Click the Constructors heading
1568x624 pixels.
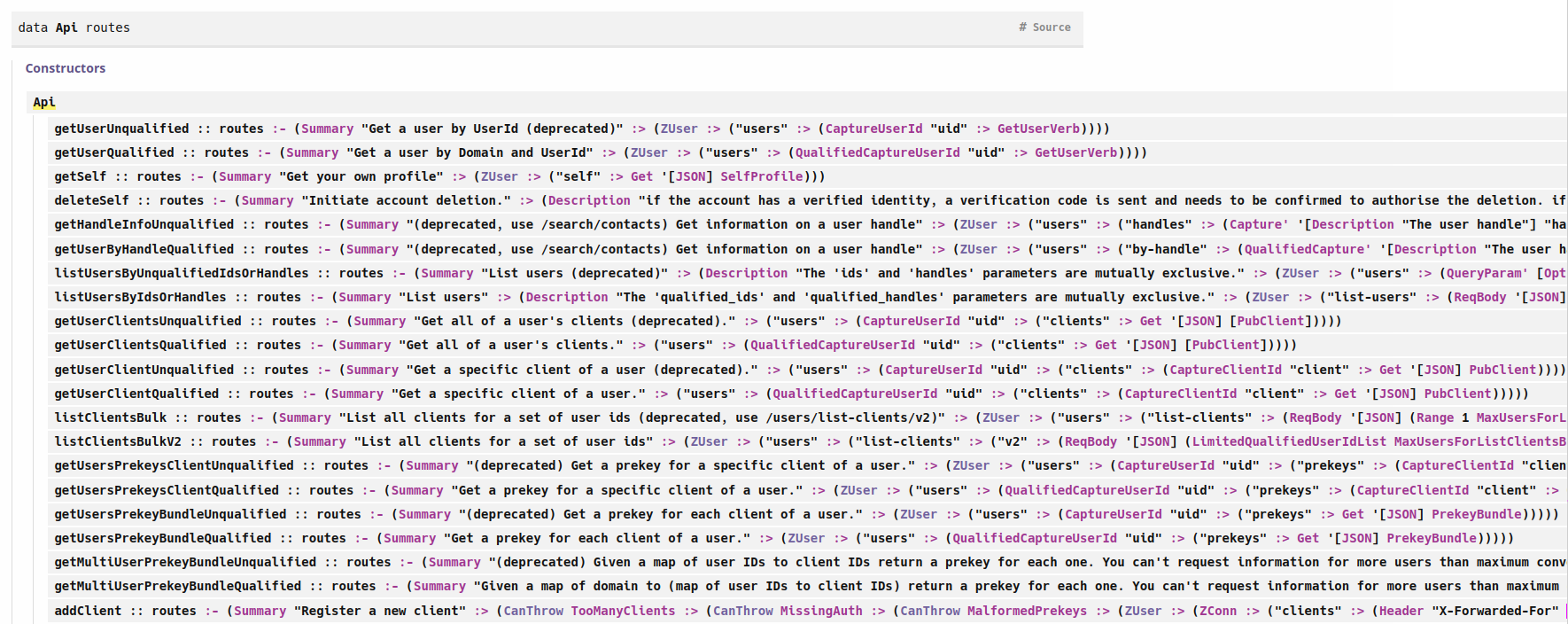66,68
